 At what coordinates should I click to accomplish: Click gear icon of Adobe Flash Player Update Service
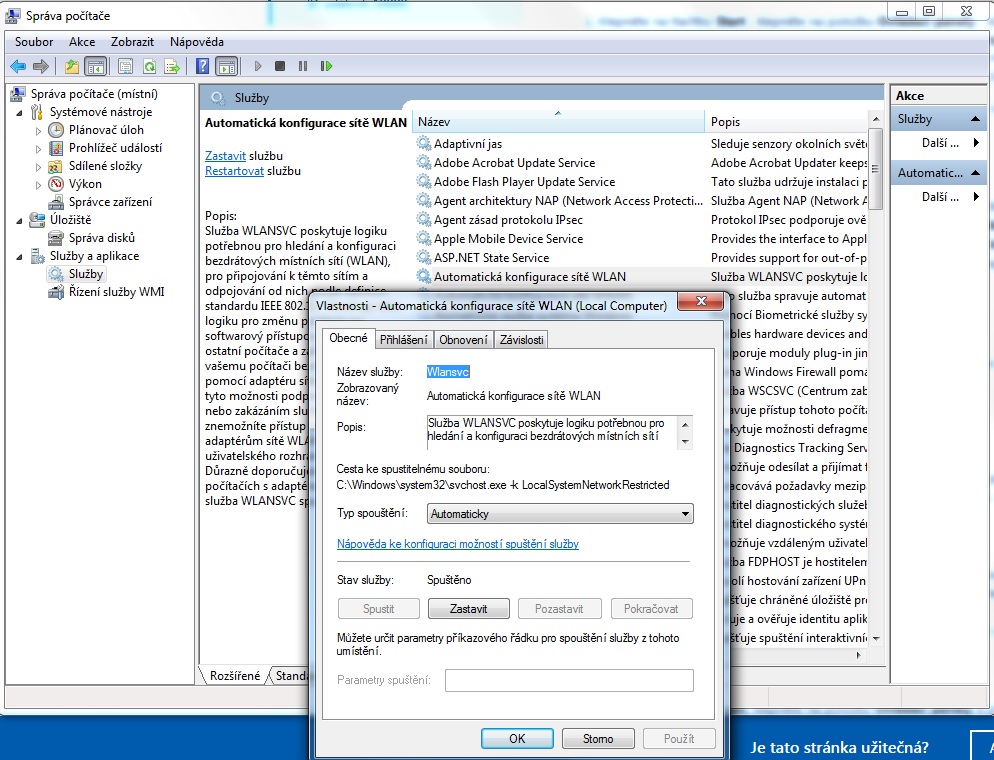[x=423, y=181]
